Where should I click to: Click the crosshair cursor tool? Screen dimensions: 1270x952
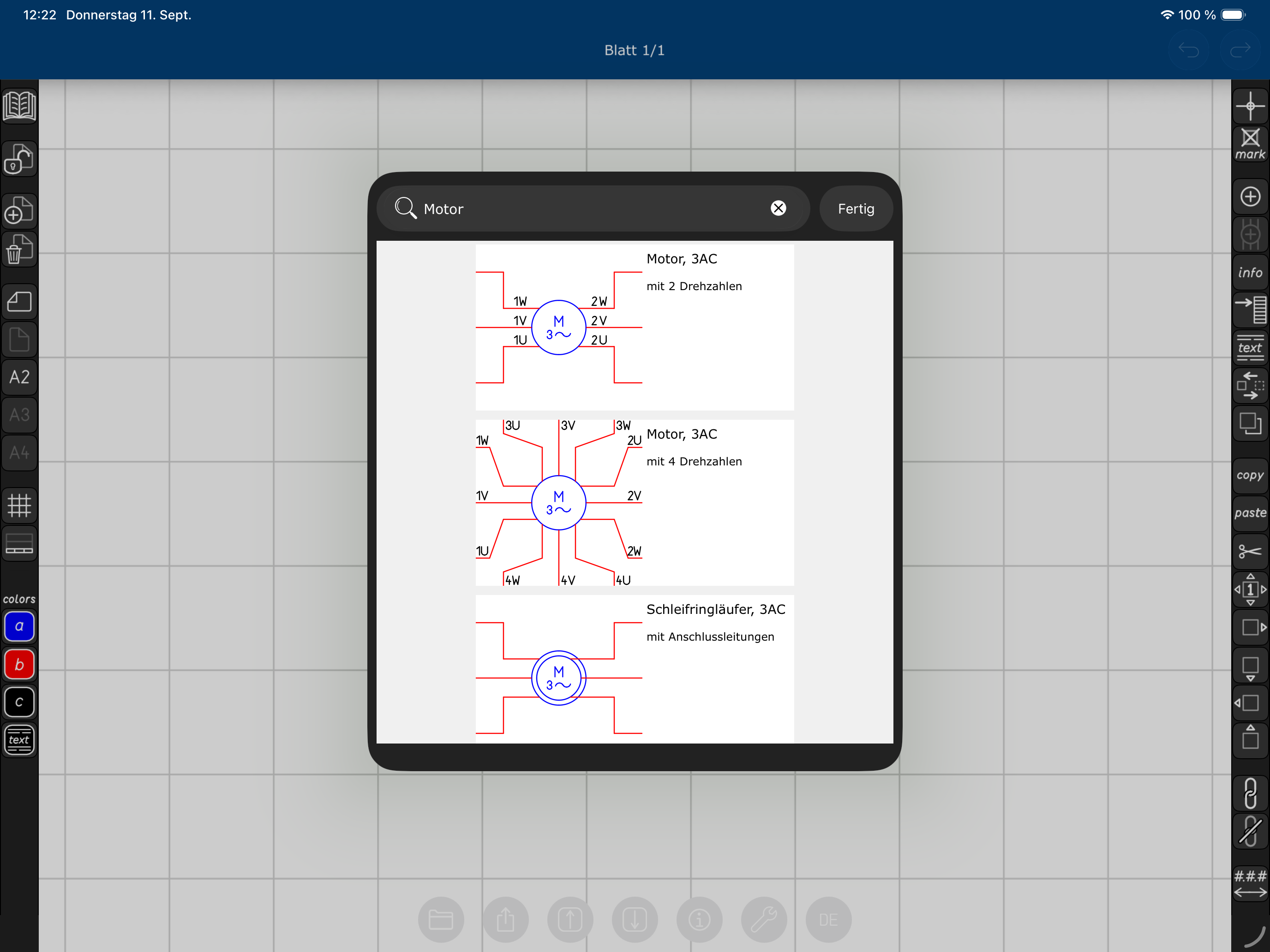coord(1250,107)
